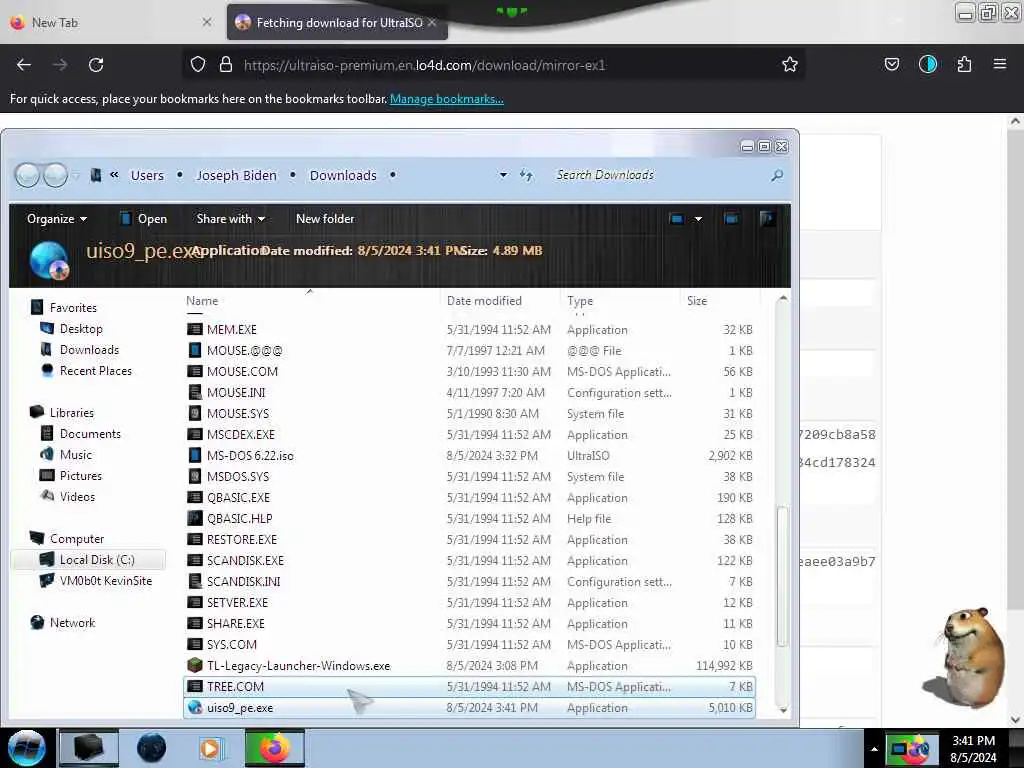Select the Libraries node

[x=62, y=412]
